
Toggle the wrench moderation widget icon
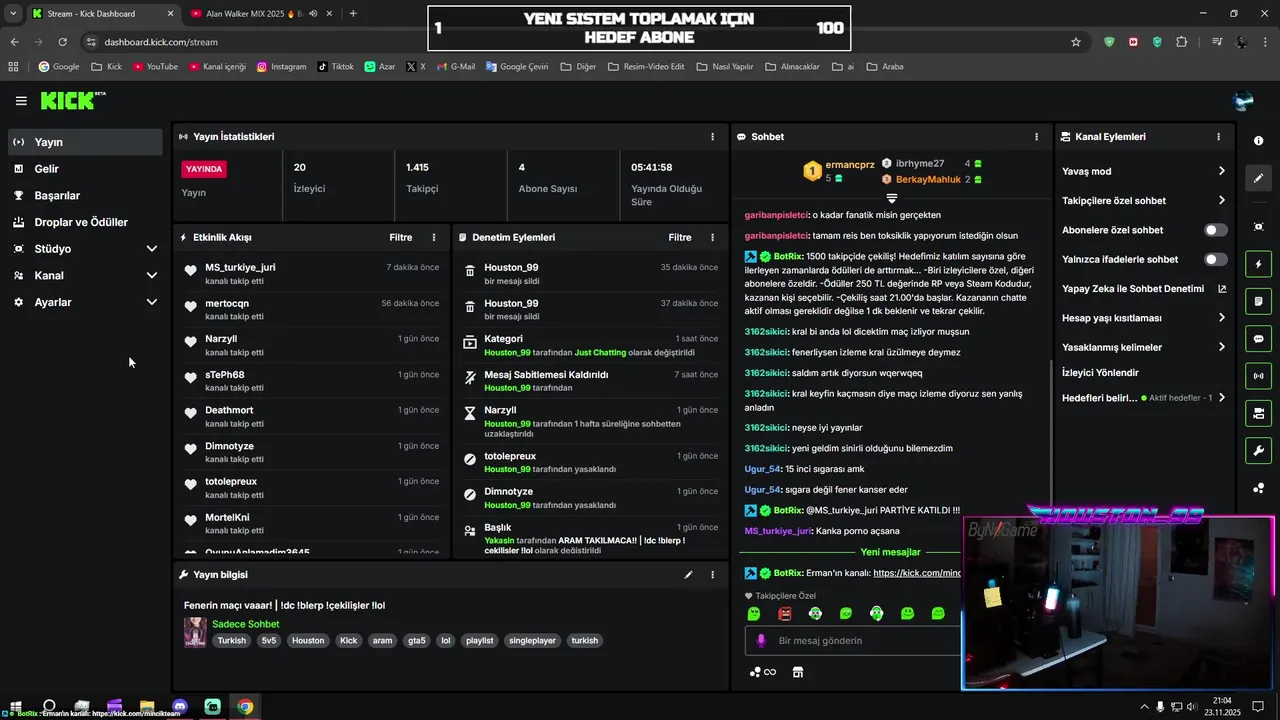click(1259, 450)
